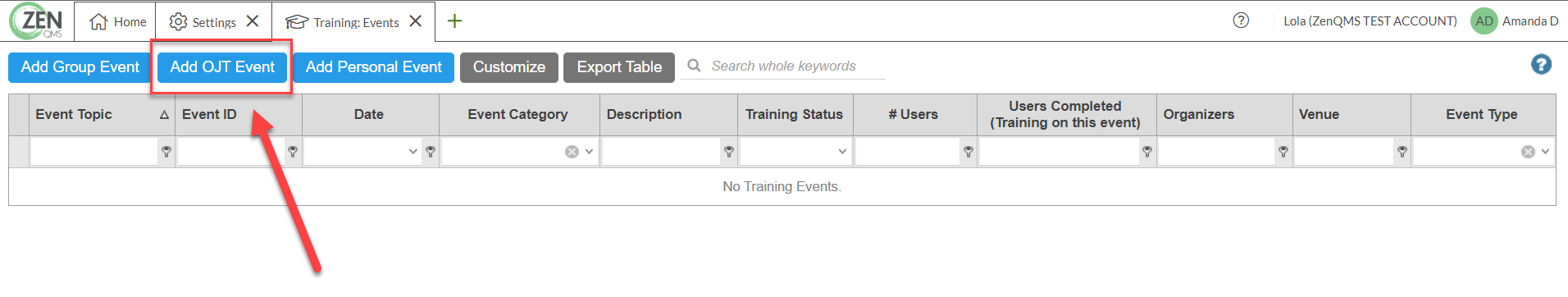
Task: Click the circled help icon in header
Action: pyautogui.click(x=1241, y=21)
